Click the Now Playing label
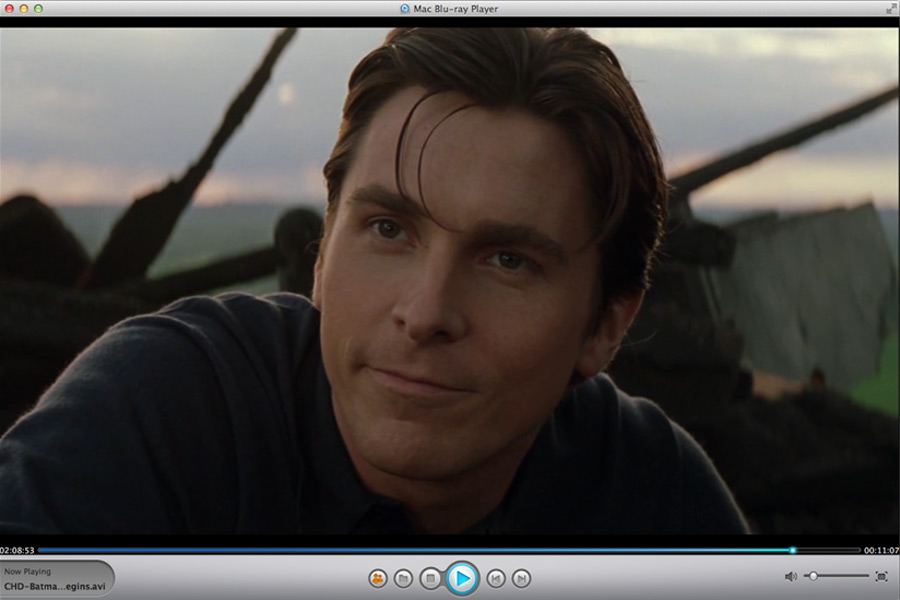Image resolution: width=900 pixels, height=600 pixels. click(28, 571)
